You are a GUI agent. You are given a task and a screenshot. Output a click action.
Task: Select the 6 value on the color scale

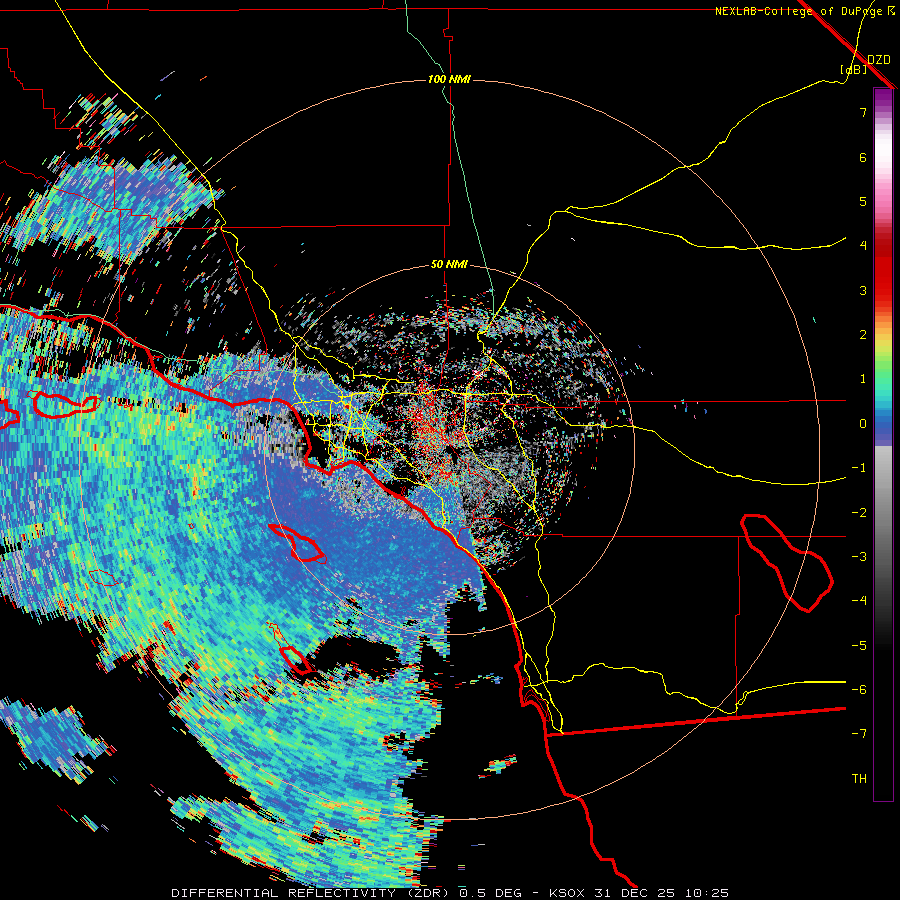863,157
